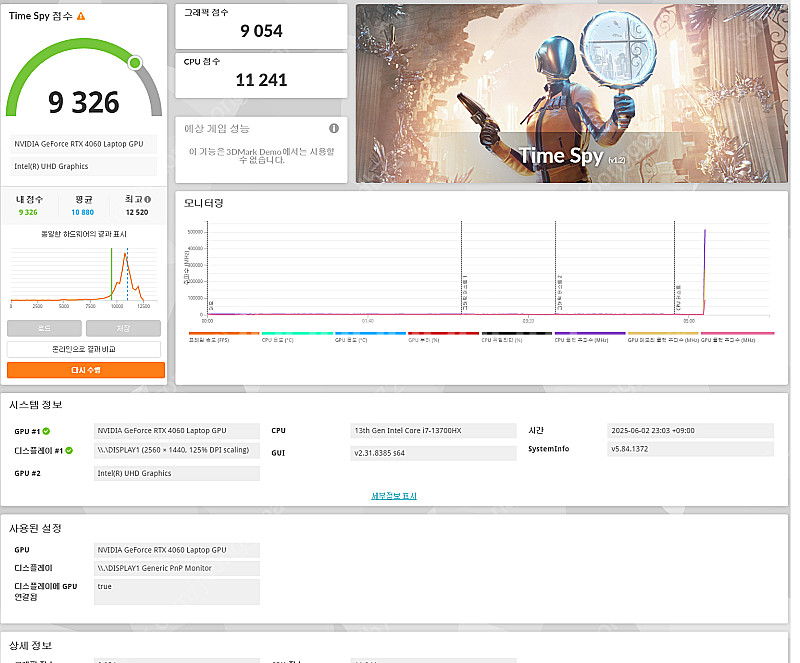Viewport: 800px width, 663px height.
Task: Click the green check next to GPU #1
Action: tap(46, 431)
